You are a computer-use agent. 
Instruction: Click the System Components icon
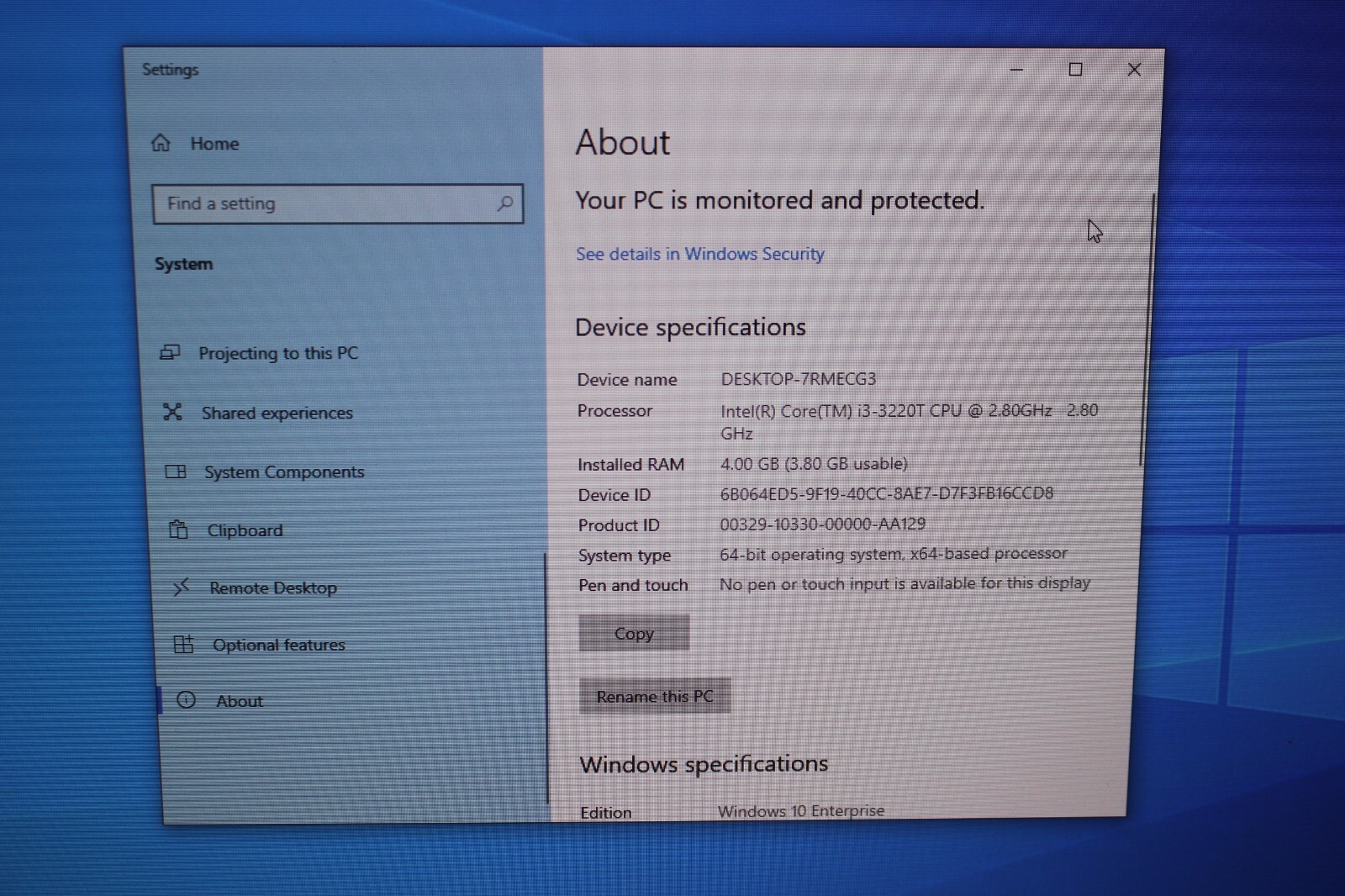(176, 472)
